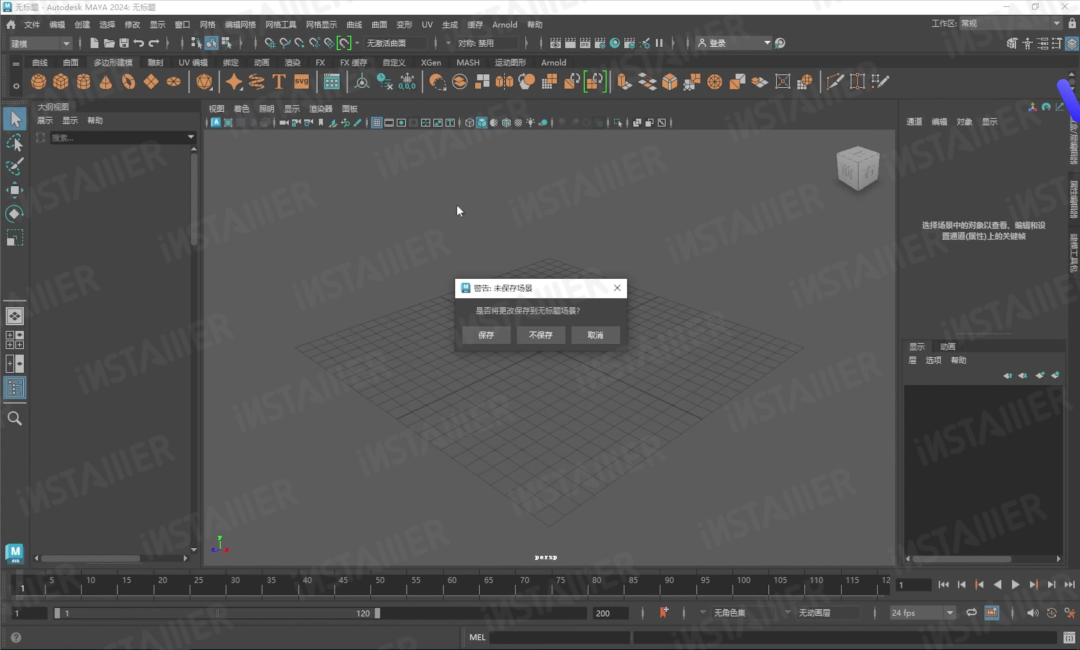This screenshot has height=650, width=1080.
Task: Select the Lasso tool in toolbox
Action: click(14, 143)
